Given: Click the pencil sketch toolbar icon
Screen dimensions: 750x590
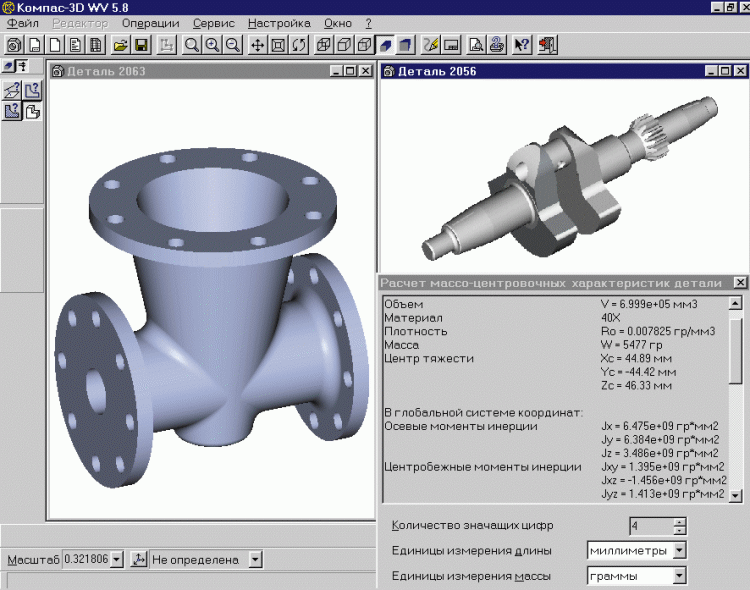Looking at the screenshot, I should (x=430, y=45).
